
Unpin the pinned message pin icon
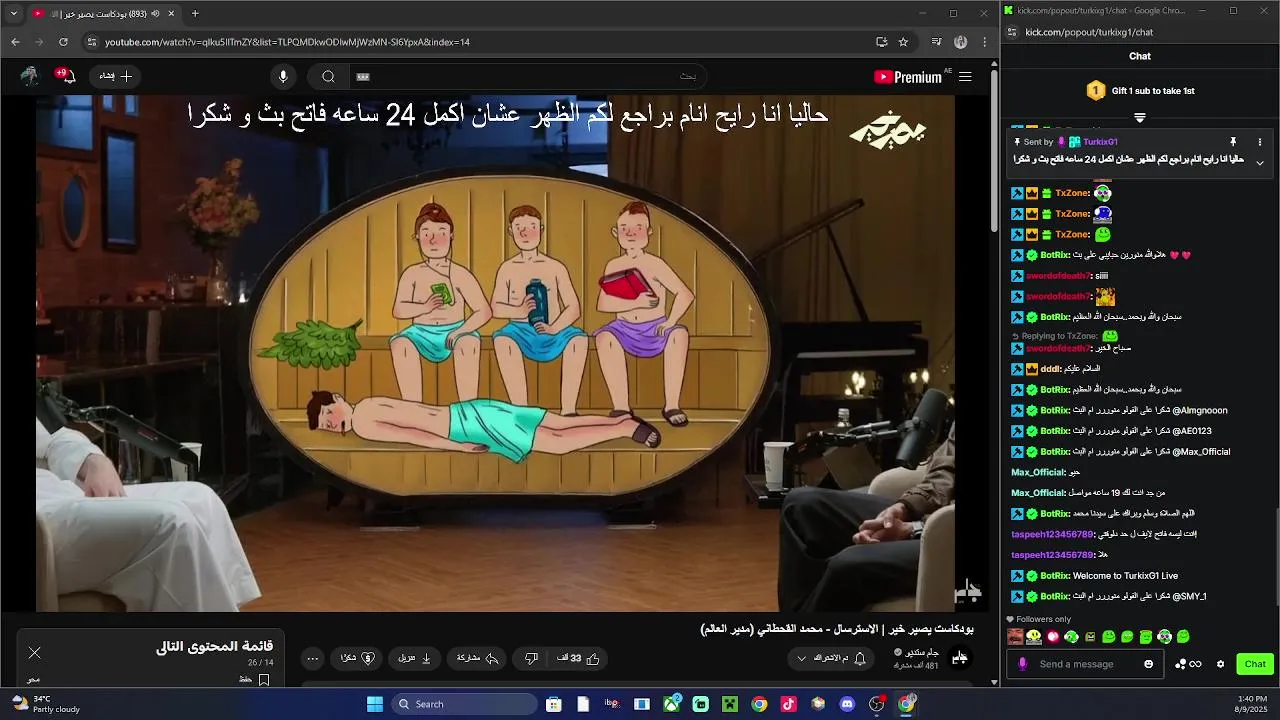1233,142
